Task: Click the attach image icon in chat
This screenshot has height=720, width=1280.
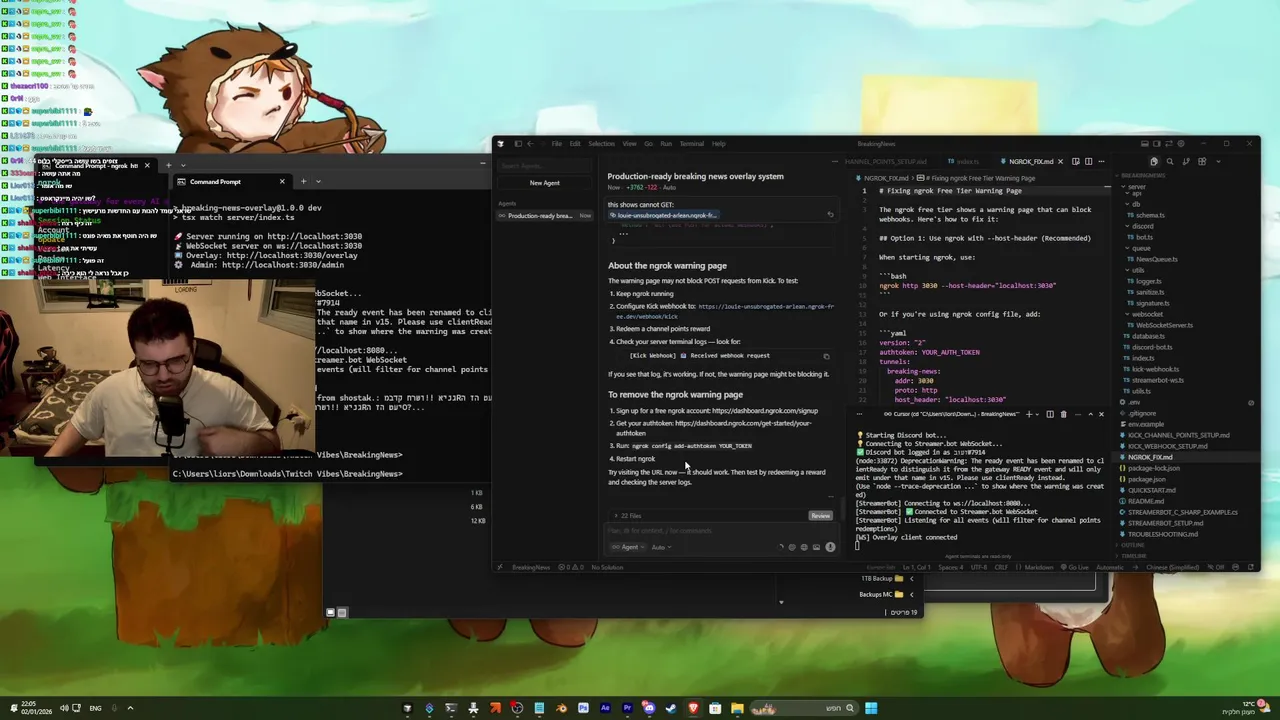Action: point(816,547)
